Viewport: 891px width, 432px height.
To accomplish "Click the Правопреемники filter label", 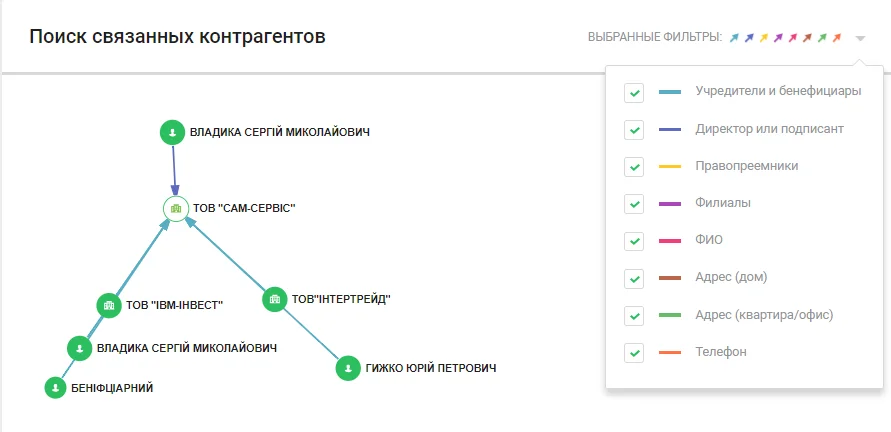I will (x=747, y=166).
